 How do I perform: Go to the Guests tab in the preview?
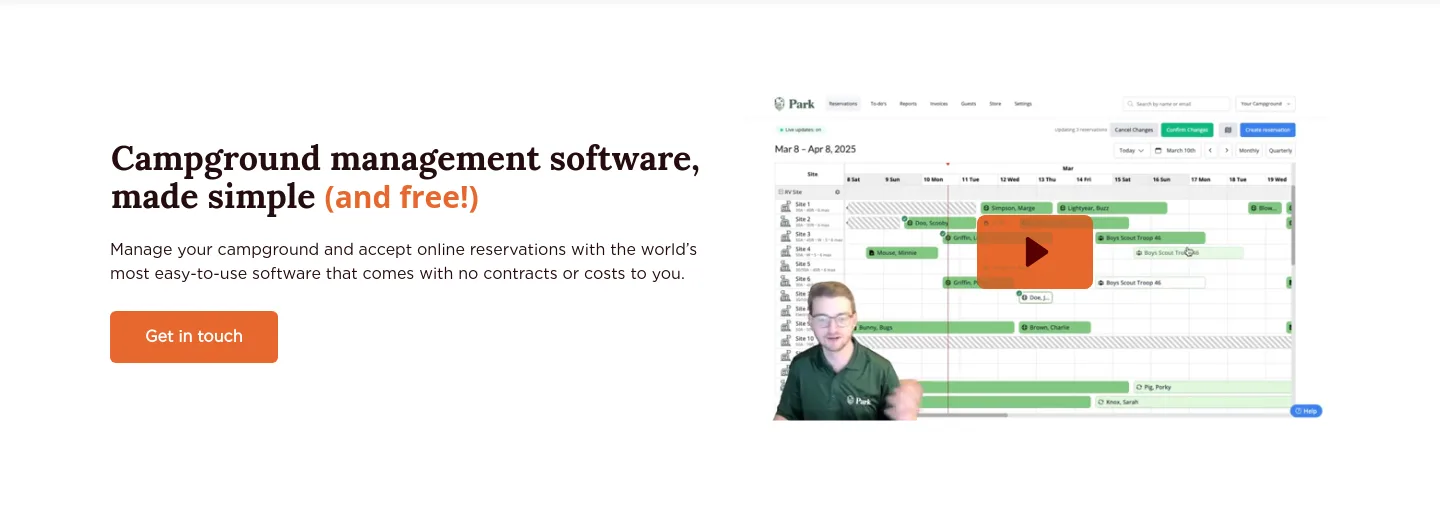point(968,104)
